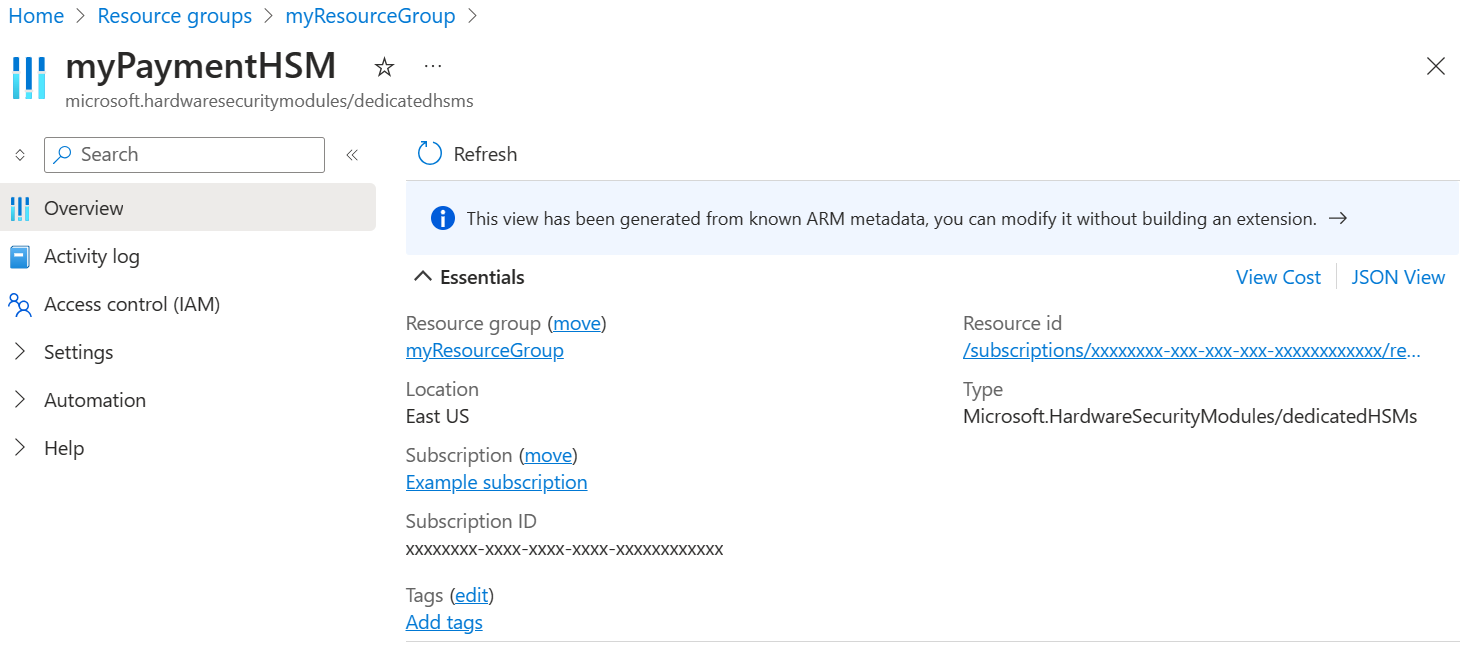Click the Access control people icon

(20, 305)
